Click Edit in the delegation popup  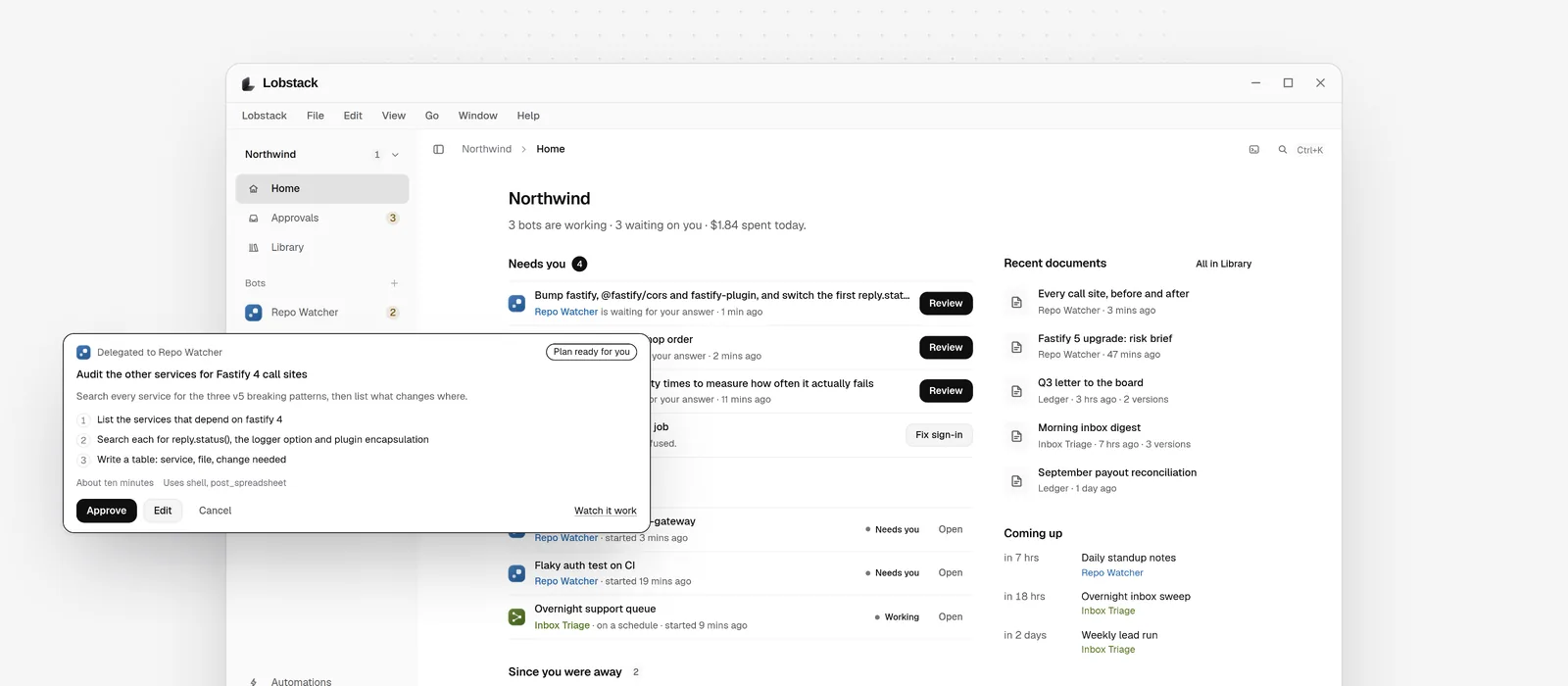point(163,511)
